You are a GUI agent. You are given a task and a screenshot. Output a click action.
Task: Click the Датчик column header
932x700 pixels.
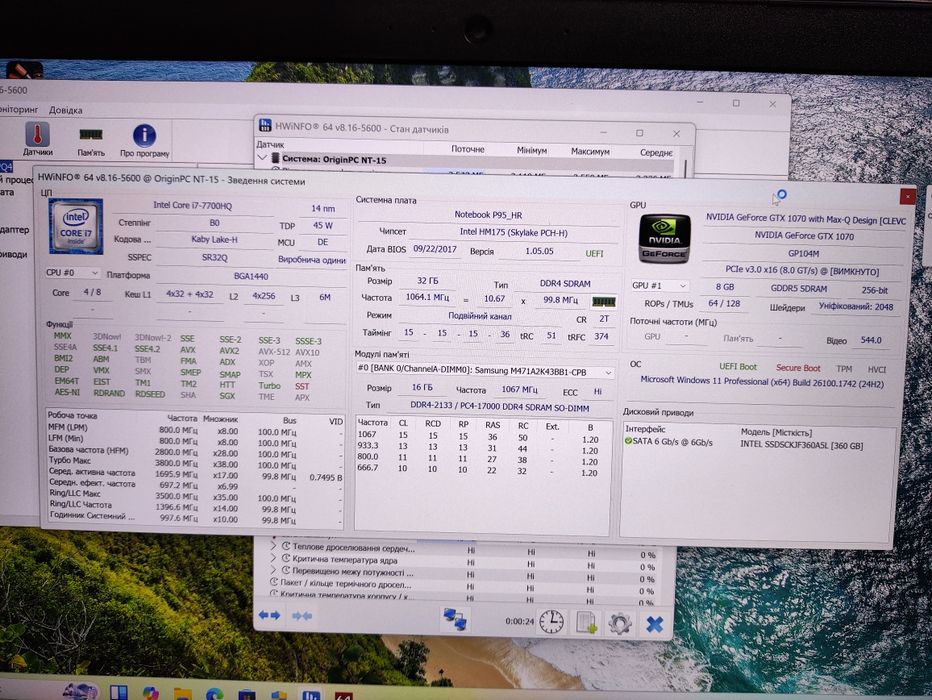pos(270,144)
